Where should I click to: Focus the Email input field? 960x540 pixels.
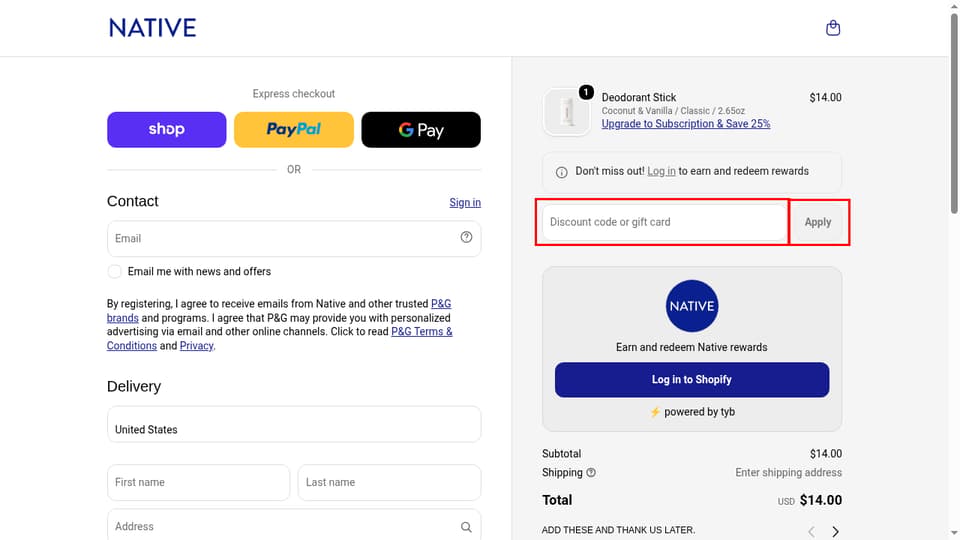pyautogui.click(x=294, y=238)
